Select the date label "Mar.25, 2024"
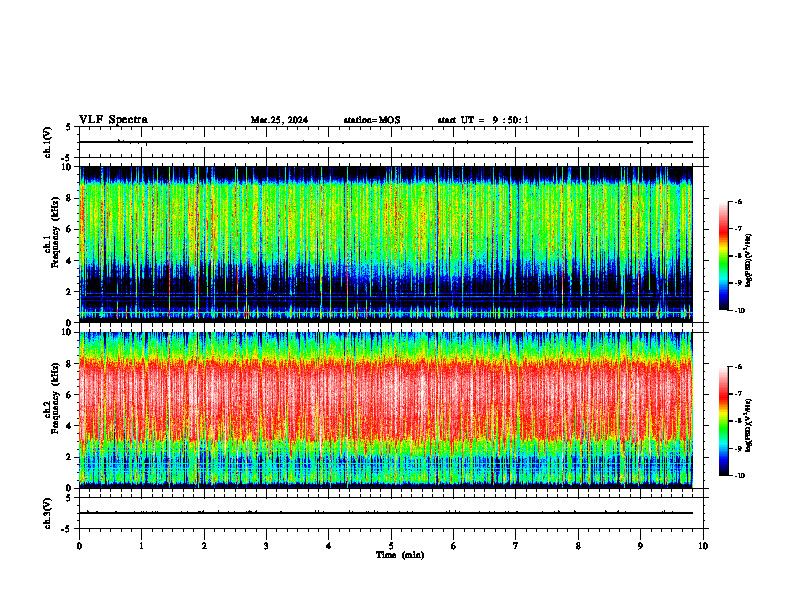The width and height of the screenshot is (792, 612). coord(279,120)
